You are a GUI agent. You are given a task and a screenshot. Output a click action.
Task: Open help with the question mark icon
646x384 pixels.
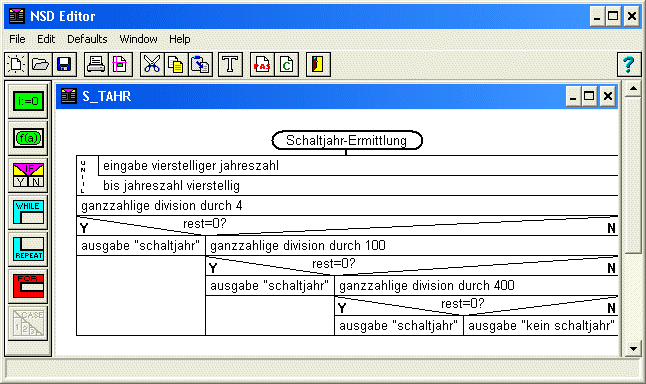pyautogui.click(x=629, y=65)
